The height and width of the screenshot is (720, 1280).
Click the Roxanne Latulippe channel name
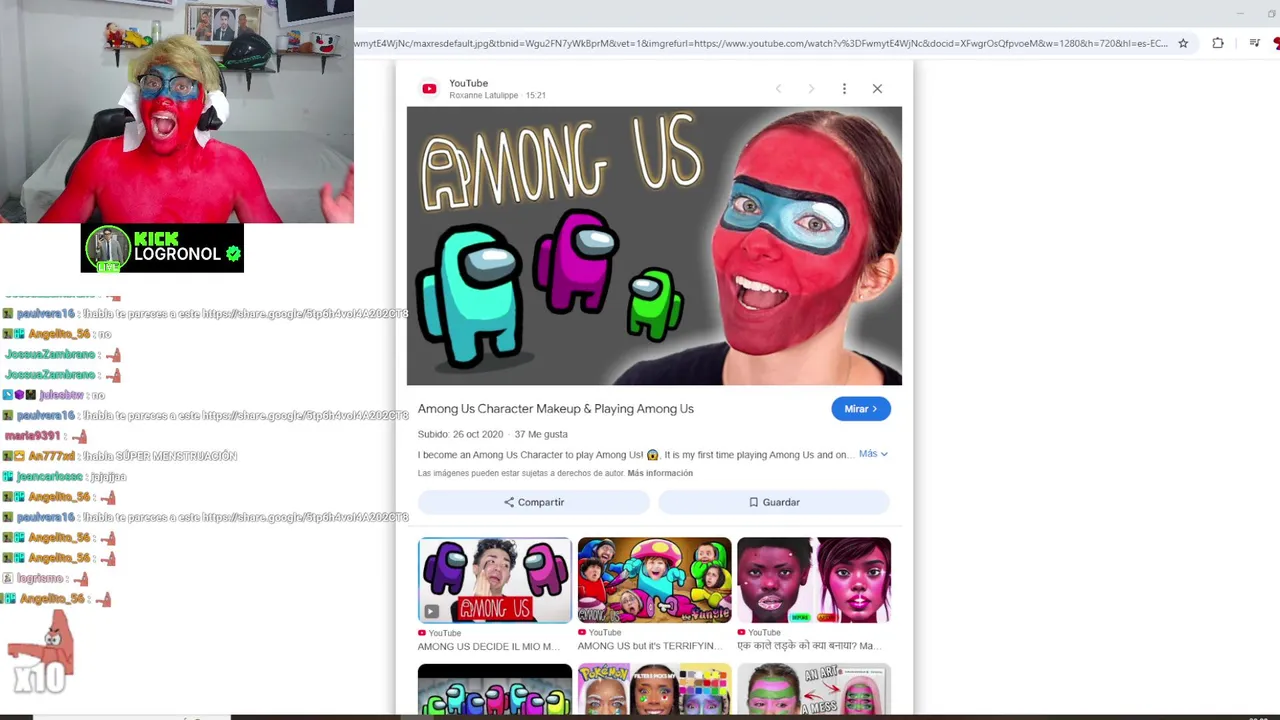pyautogui.click(x=484, y=96)
